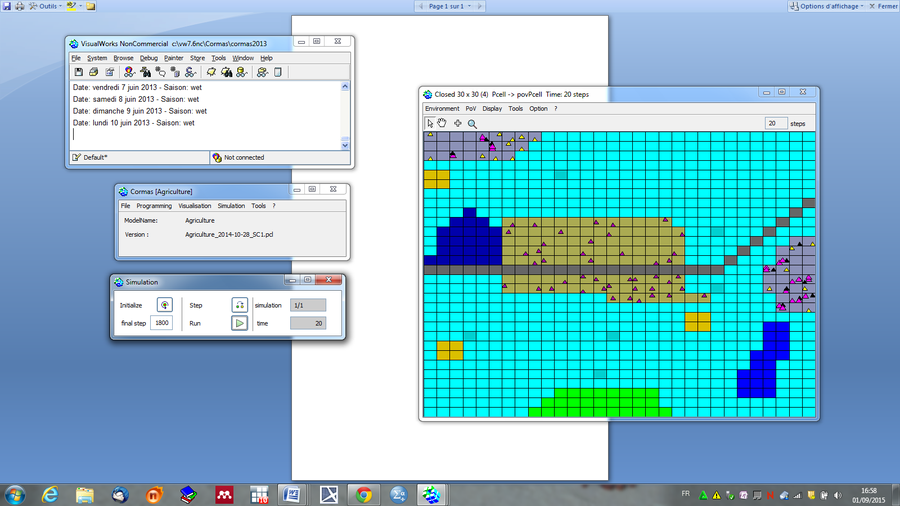This screenshot has height=506, width=900.
Task: Click the FR language indicator in tray
Action: pos(685,494)
